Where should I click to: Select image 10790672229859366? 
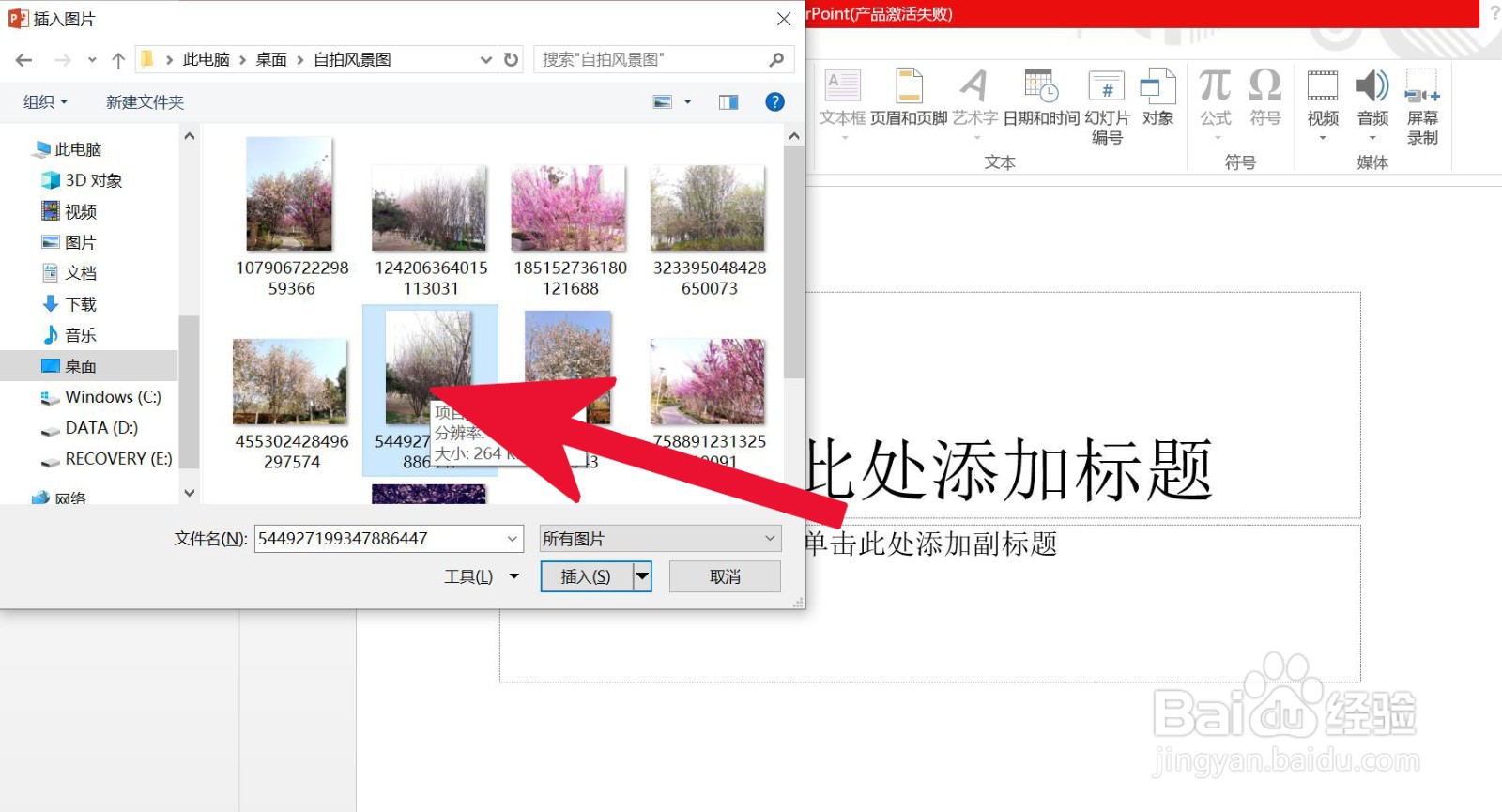[x=291, y=218]
